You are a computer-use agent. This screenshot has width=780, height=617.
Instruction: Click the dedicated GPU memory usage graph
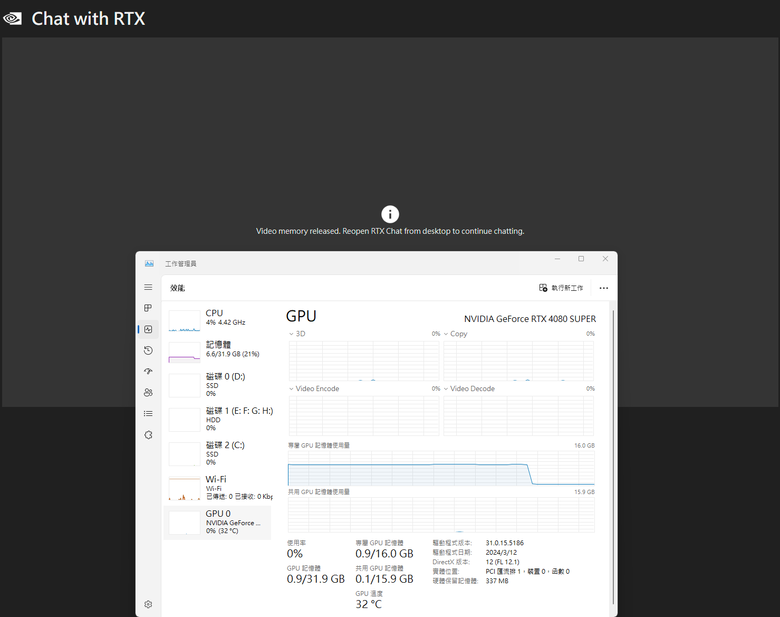pyautogui.click(x=441, y=468)
